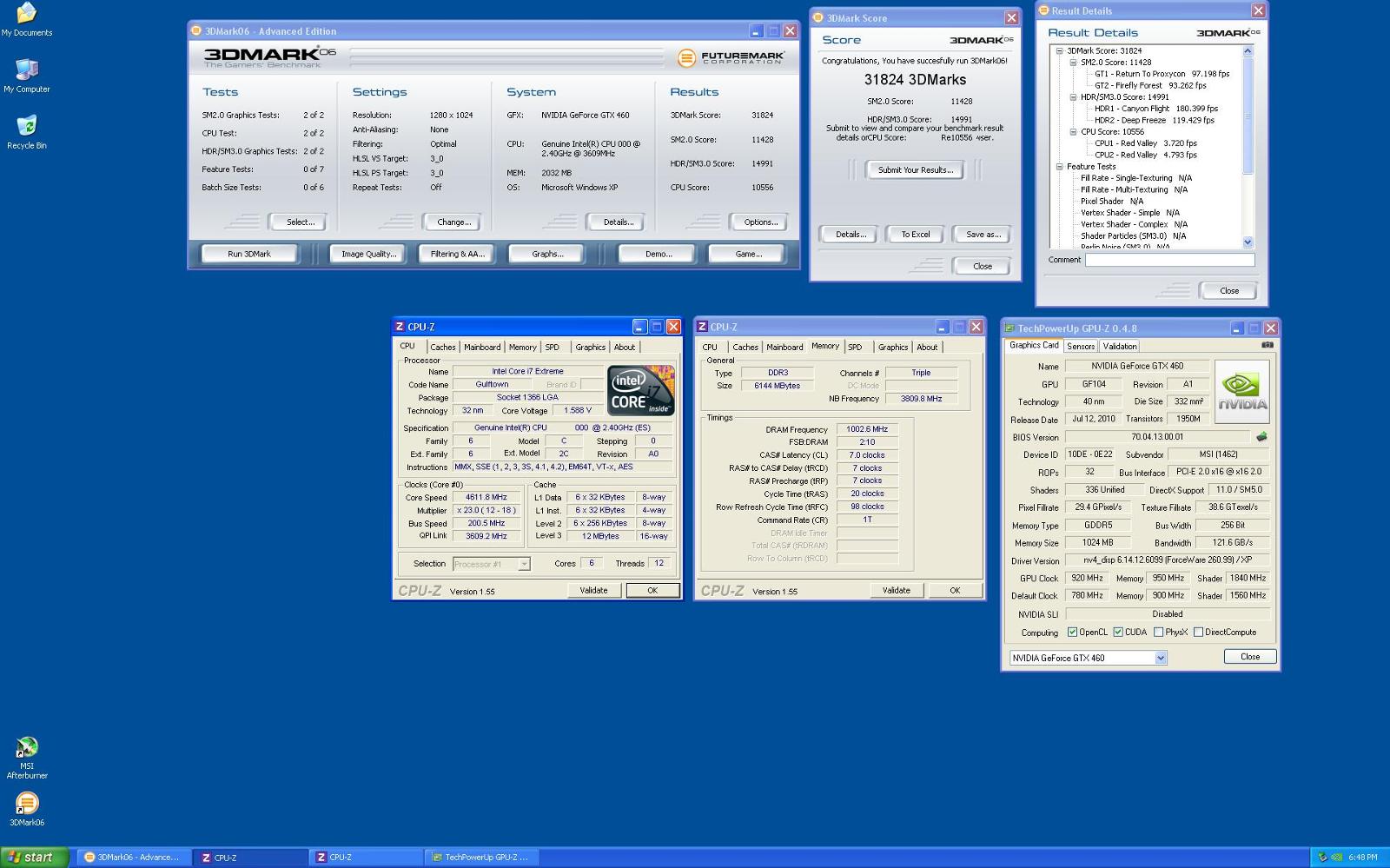The height and width of the screenshot is (868, 1390).
Task: Click Run 3DMark button
Action: click(249, 254)
